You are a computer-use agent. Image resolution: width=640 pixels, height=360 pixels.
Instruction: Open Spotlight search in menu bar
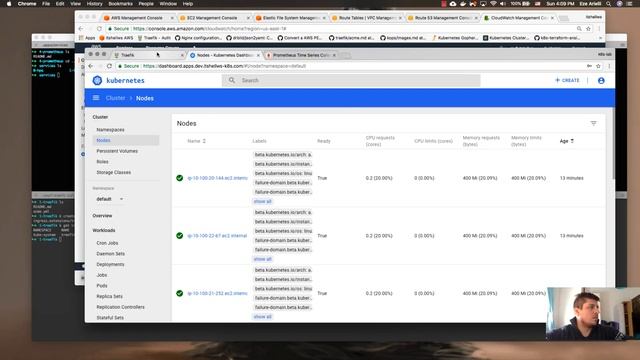tap(609, 4)
